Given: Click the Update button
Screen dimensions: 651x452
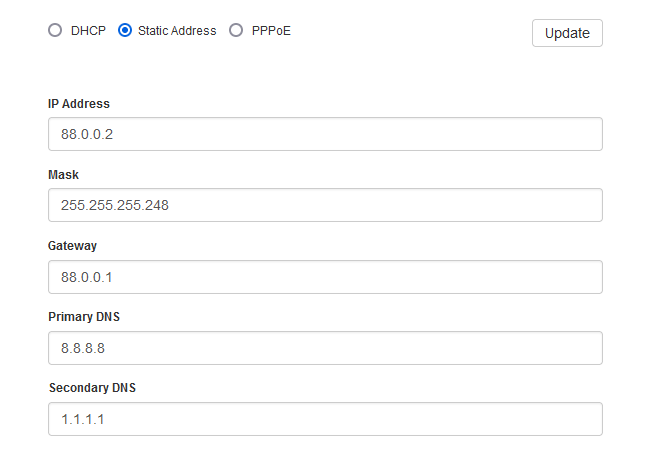Looking at the screenshot, I should coord(567,32).
